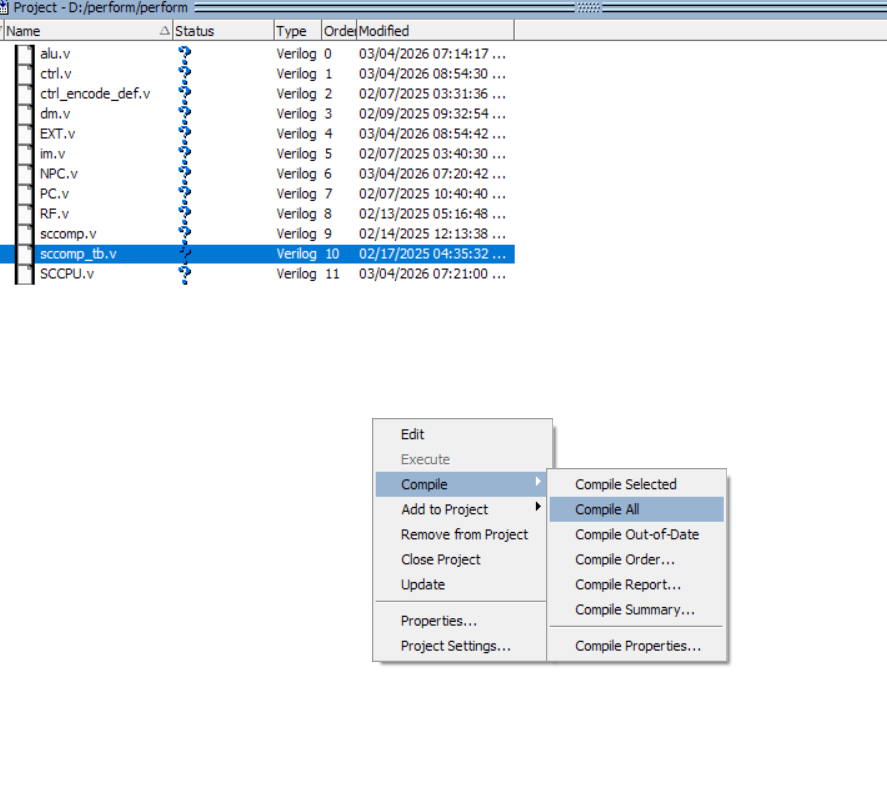Click the alu.v file icon
The width and height of the screenshot is (887, 786).
(25, 54)
